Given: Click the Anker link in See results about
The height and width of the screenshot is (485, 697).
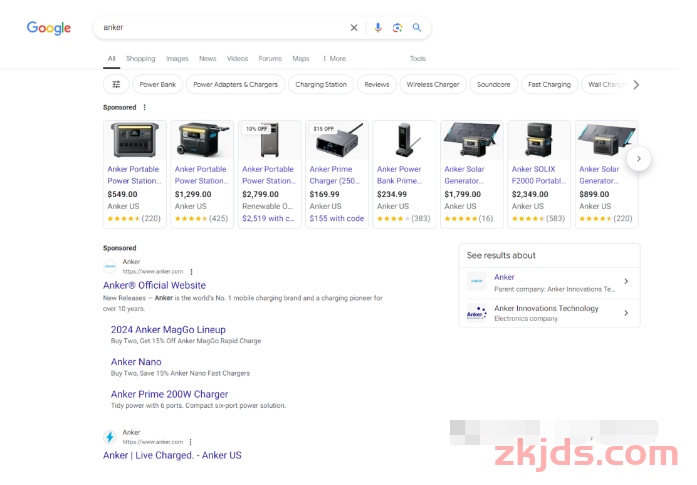Looking at the screenshot, I should [504, 277].
